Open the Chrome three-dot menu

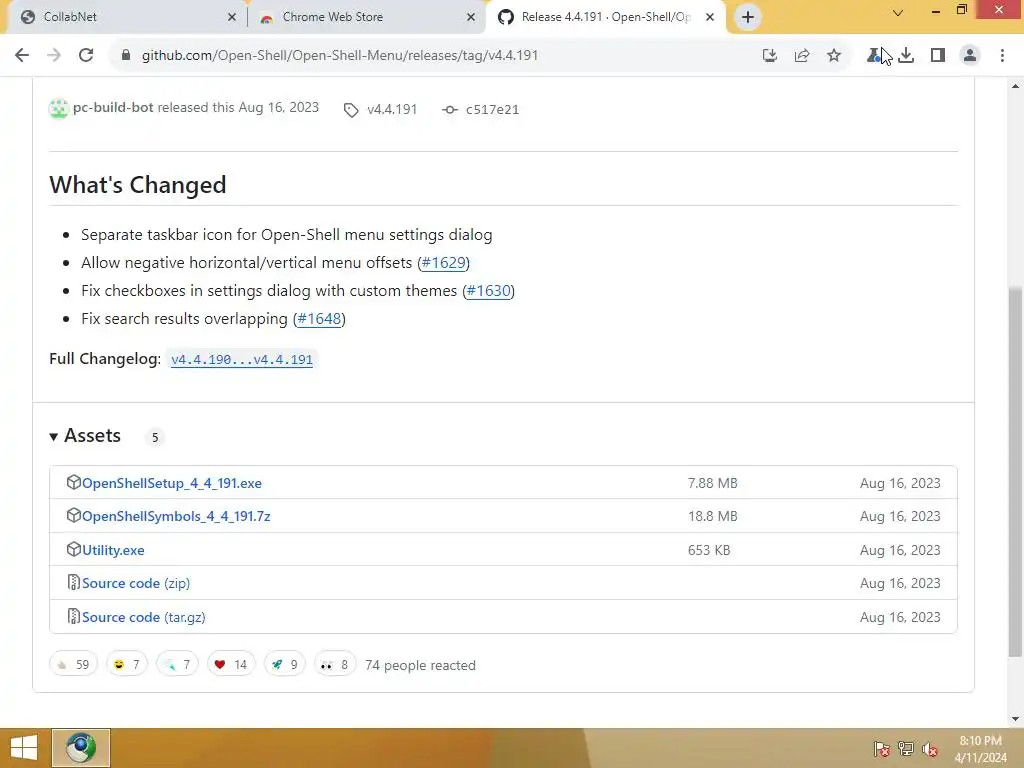click(x=1002, y=56)
